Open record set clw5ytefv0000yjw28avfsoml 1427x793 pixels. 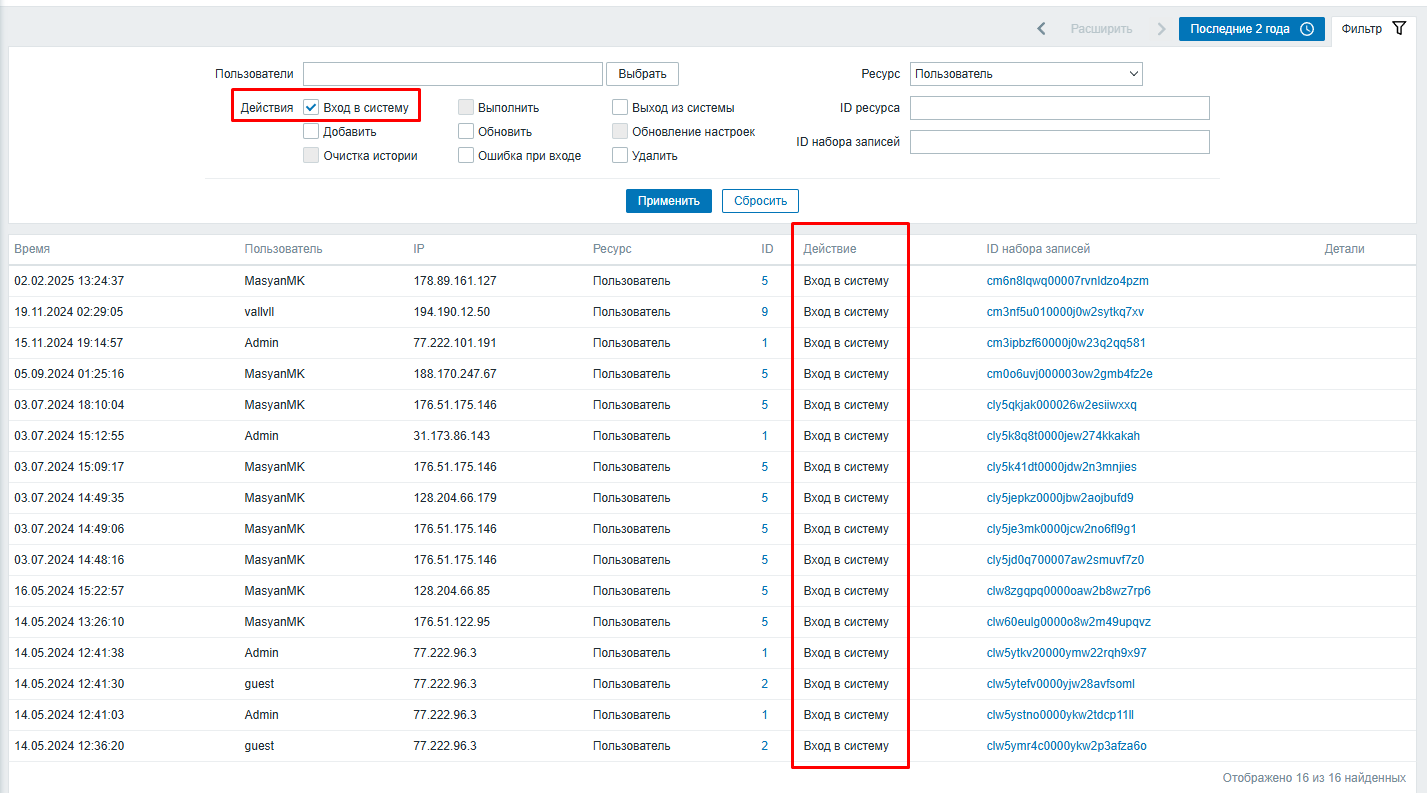pos(1060,684)
